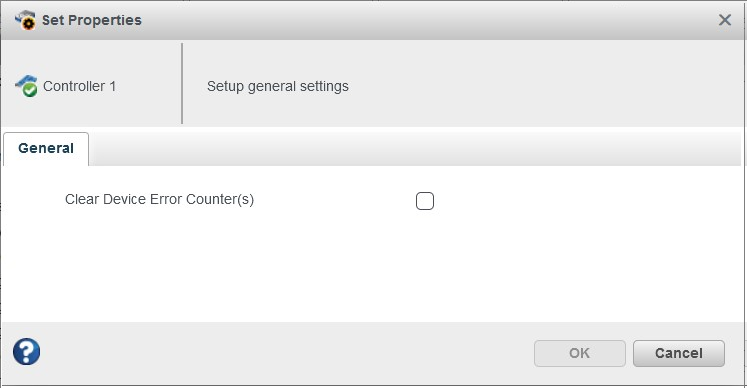The height and width of the screenshot is (388, 747).
Task: Click the header area right of Setup general settings
Action: [543, 85]
